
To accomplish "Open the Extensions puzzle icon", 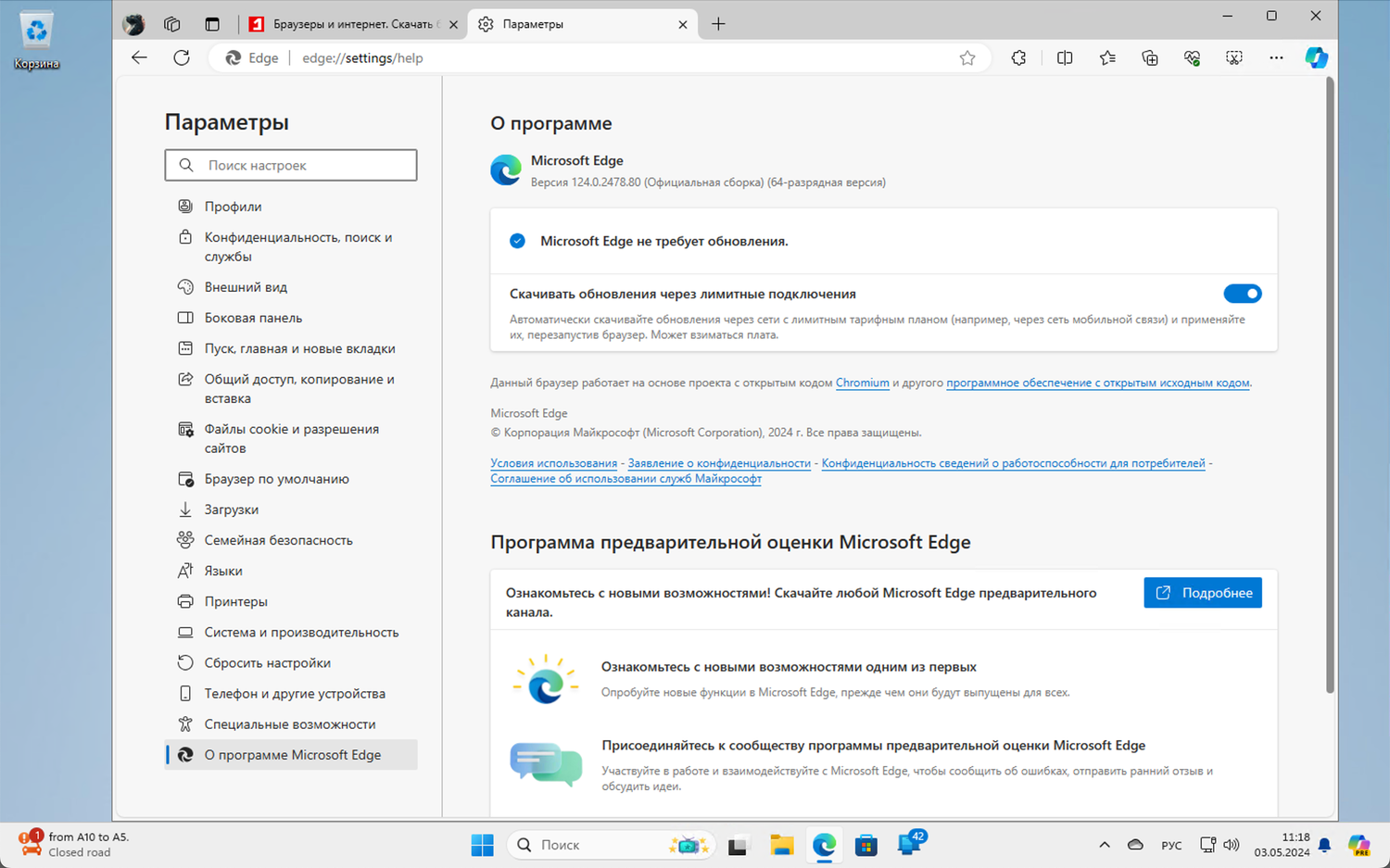I will click(x=1018, y=58).
